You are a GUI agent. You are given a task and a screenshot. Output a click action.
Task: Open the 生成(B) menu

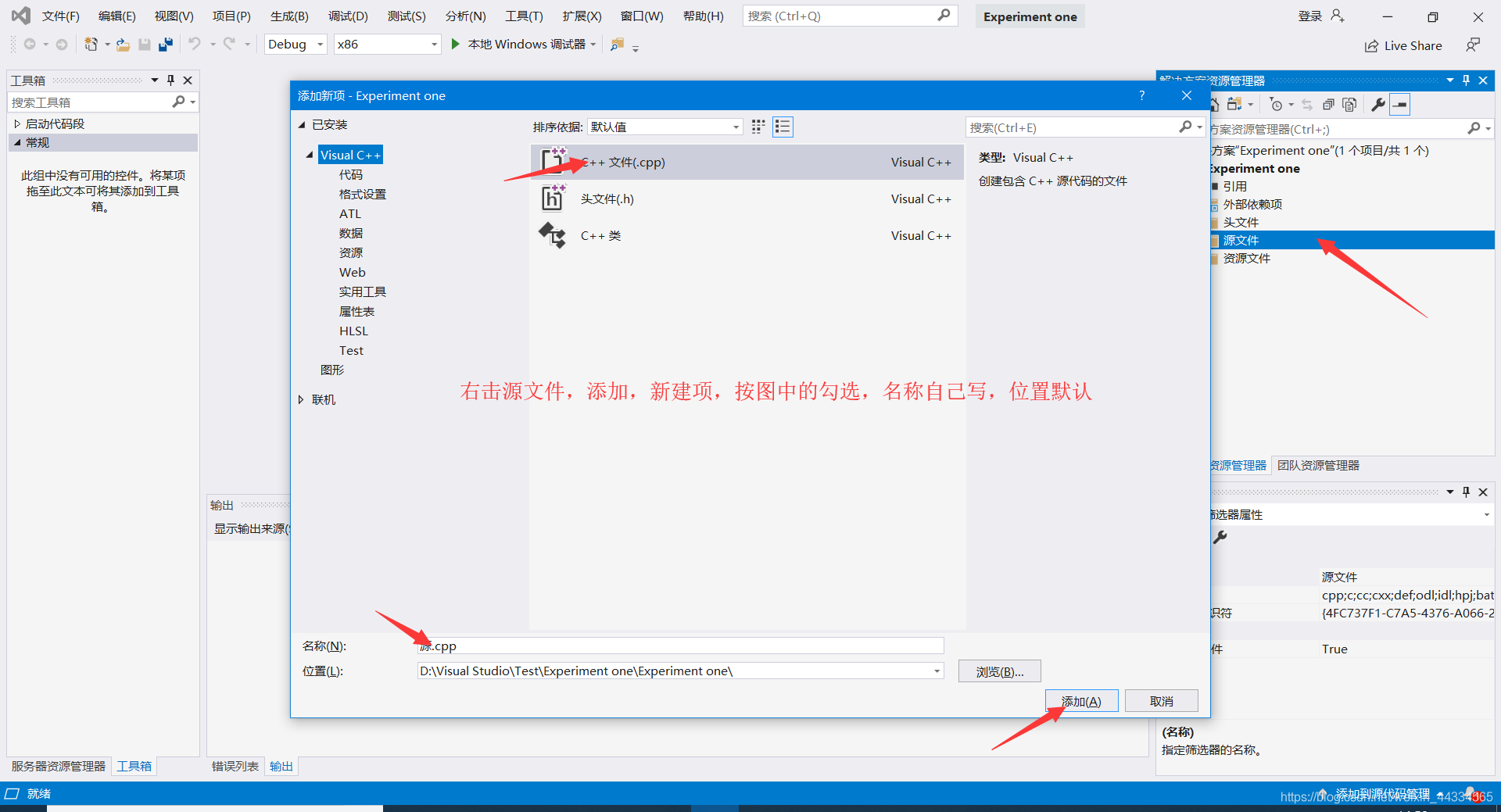pos(289,16)
